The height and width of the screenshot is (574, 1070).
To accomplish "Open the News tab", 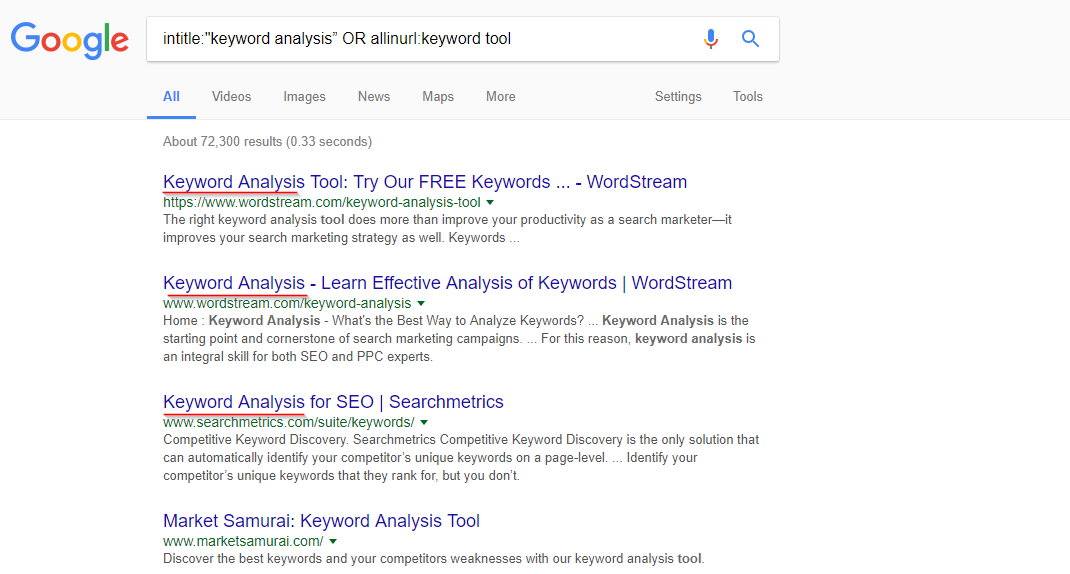I will tap(374, 97).
